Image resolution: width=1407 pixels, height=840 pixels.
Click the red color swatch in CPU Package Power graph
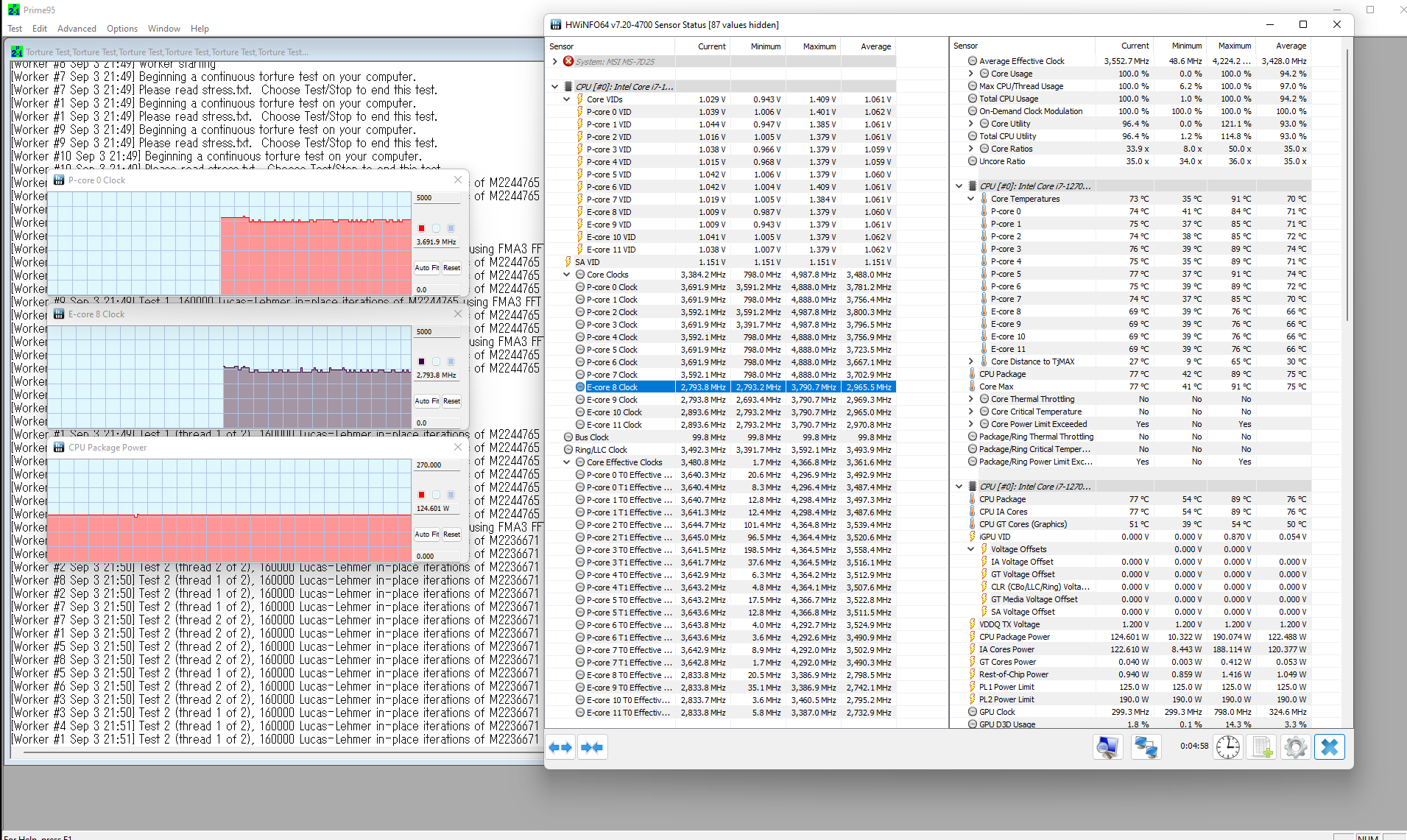421,495
